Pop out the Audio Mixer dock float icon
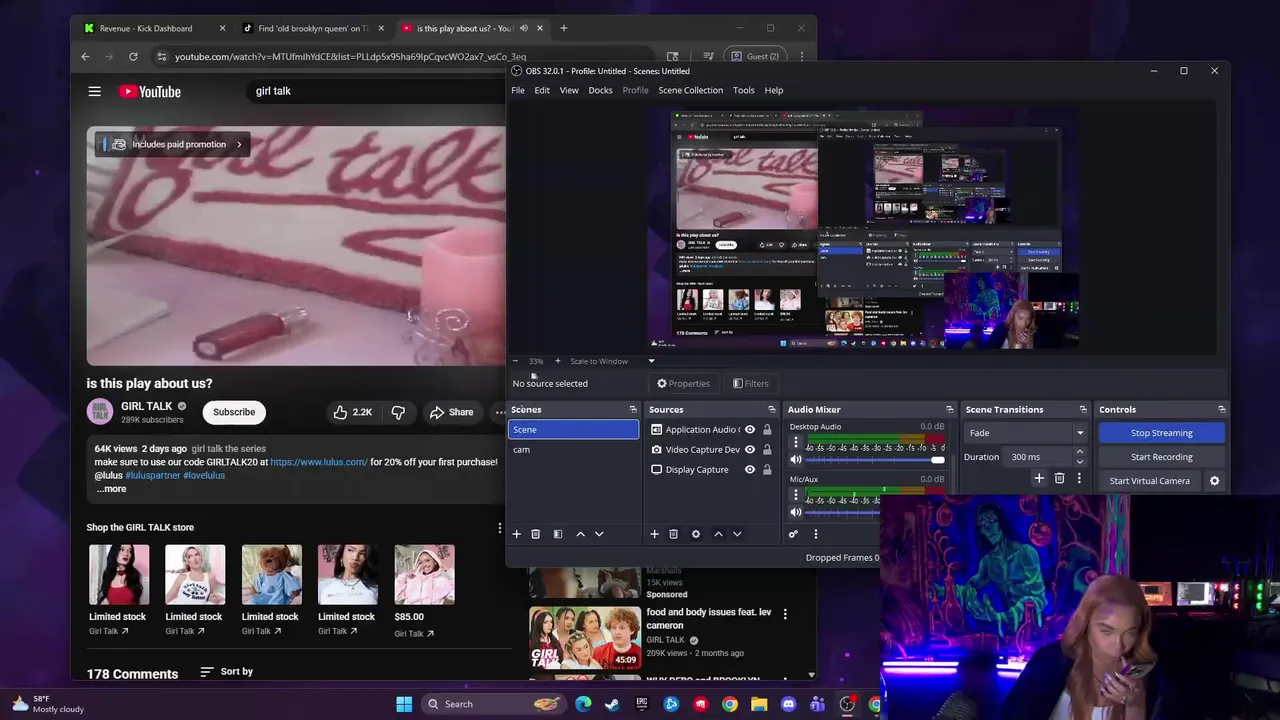Viewport: 1280px width, 720px height. (950, 409)
